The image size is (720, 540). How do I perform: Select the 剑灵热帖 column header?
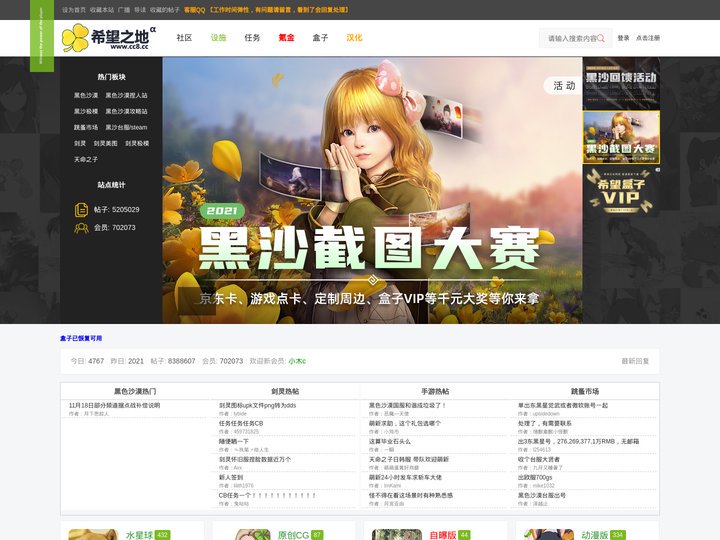pyautogui.click(x=285, y=391)
